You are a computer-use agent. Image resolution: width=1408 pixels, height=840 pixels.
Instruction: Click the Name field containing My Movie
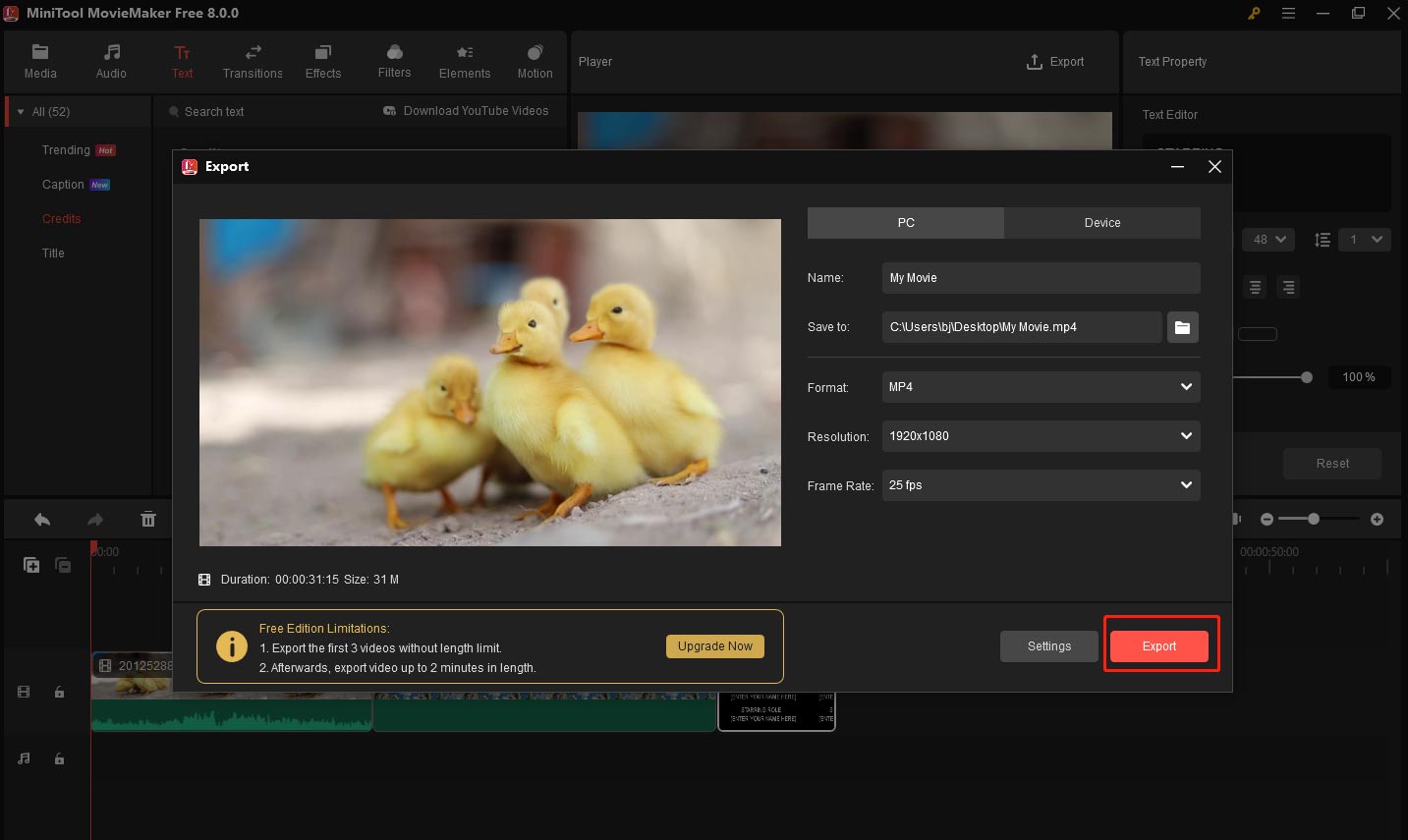1041,278
